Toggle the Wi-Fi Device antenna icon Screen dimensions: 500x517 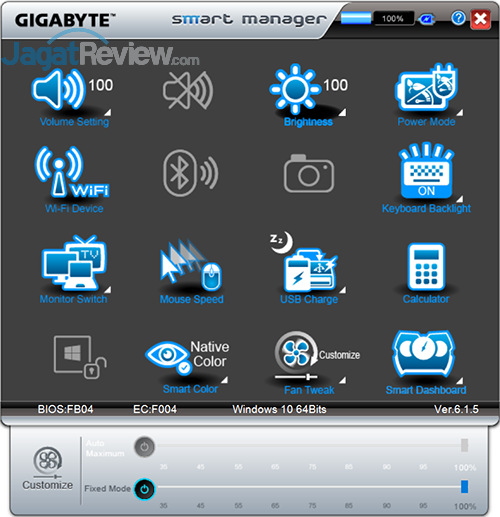coord(72,172)
